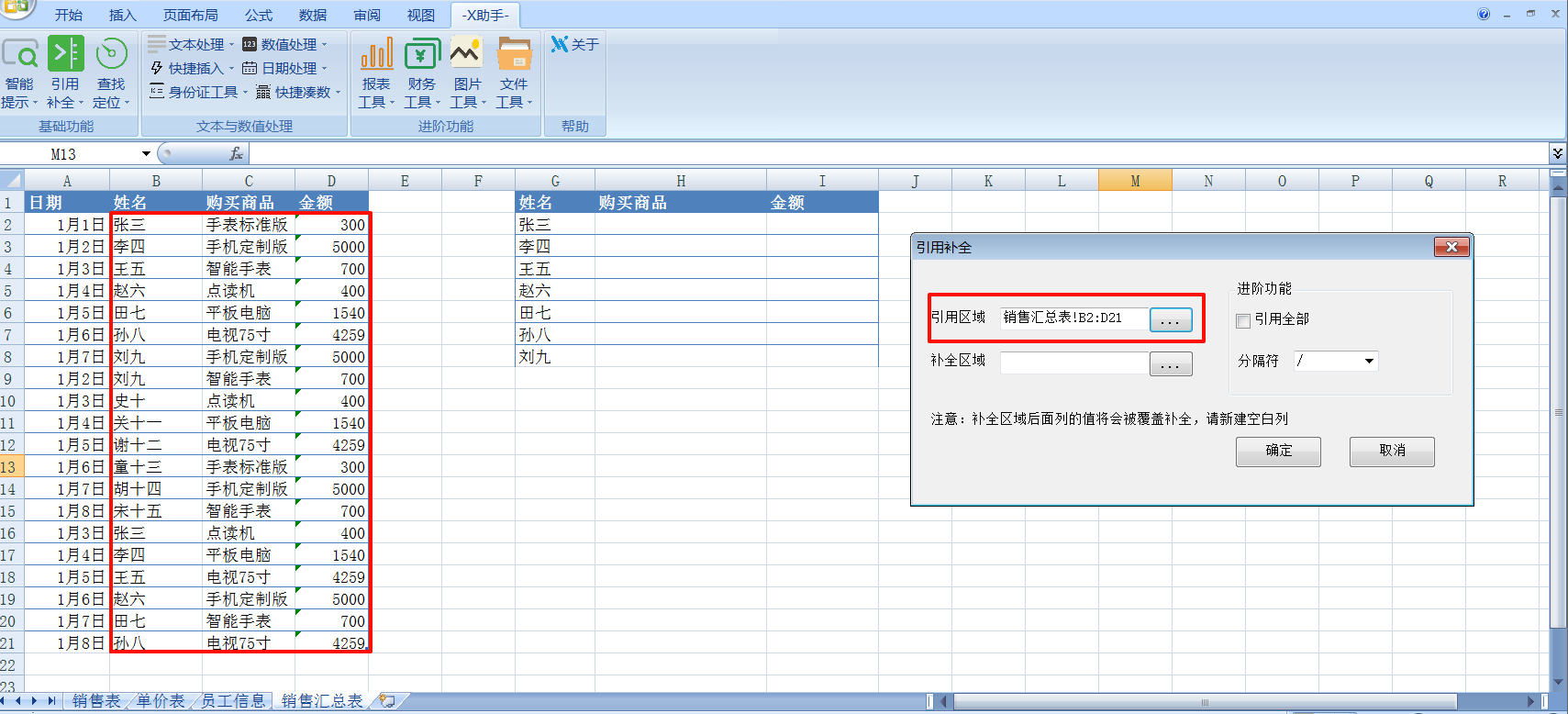Expand the formula bar

pyautogui.click(x=1557, y=153)
